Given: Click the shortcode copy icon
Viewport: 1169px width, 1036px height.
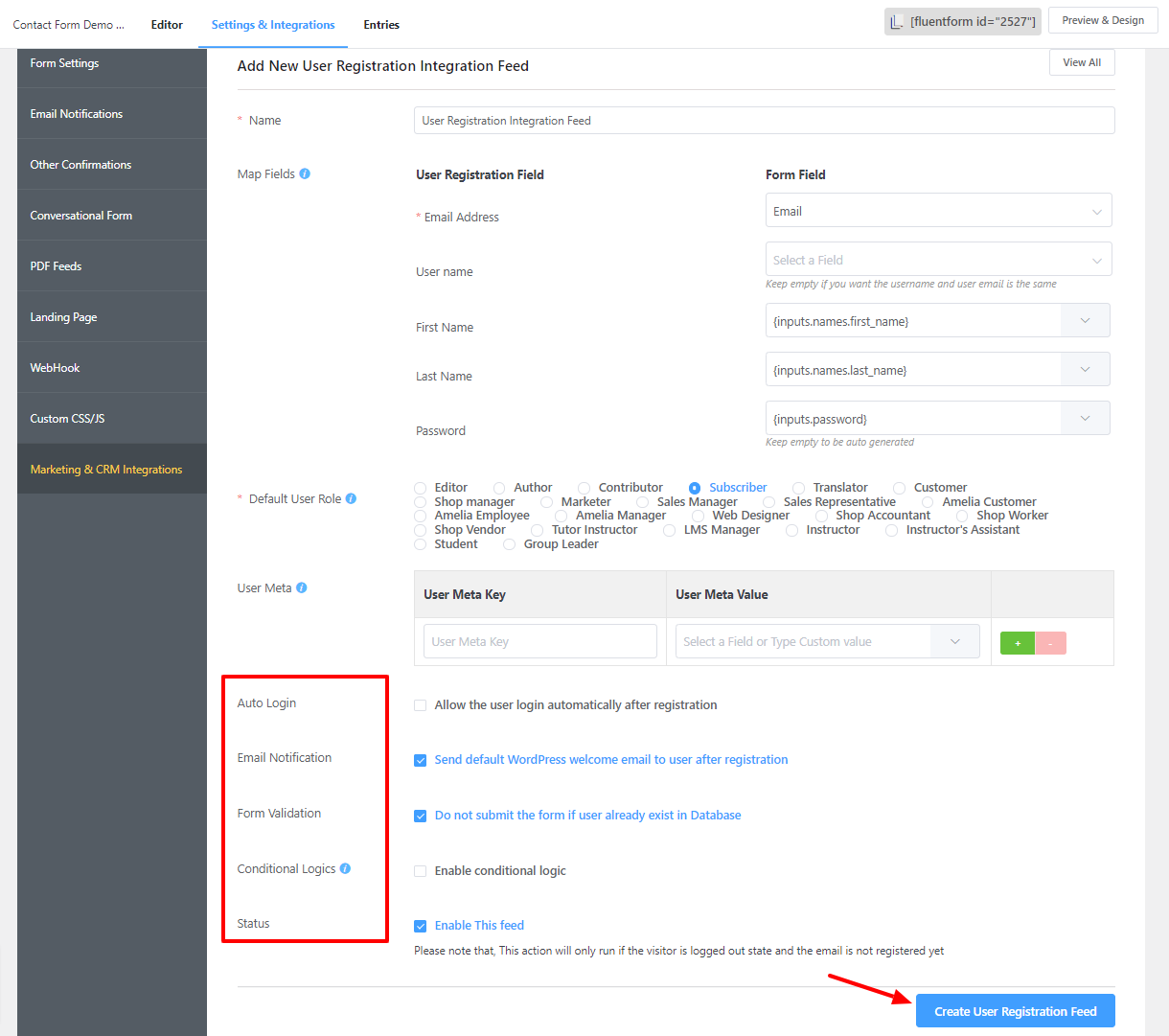Looking at the screenshot, I should click(896, 21).
